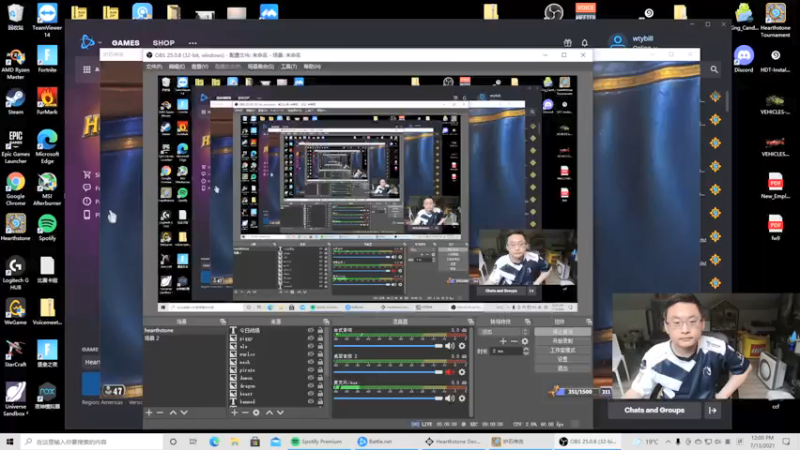
Task: Open the 查看(V) View menu in OBS
Action: pos(199,67)
